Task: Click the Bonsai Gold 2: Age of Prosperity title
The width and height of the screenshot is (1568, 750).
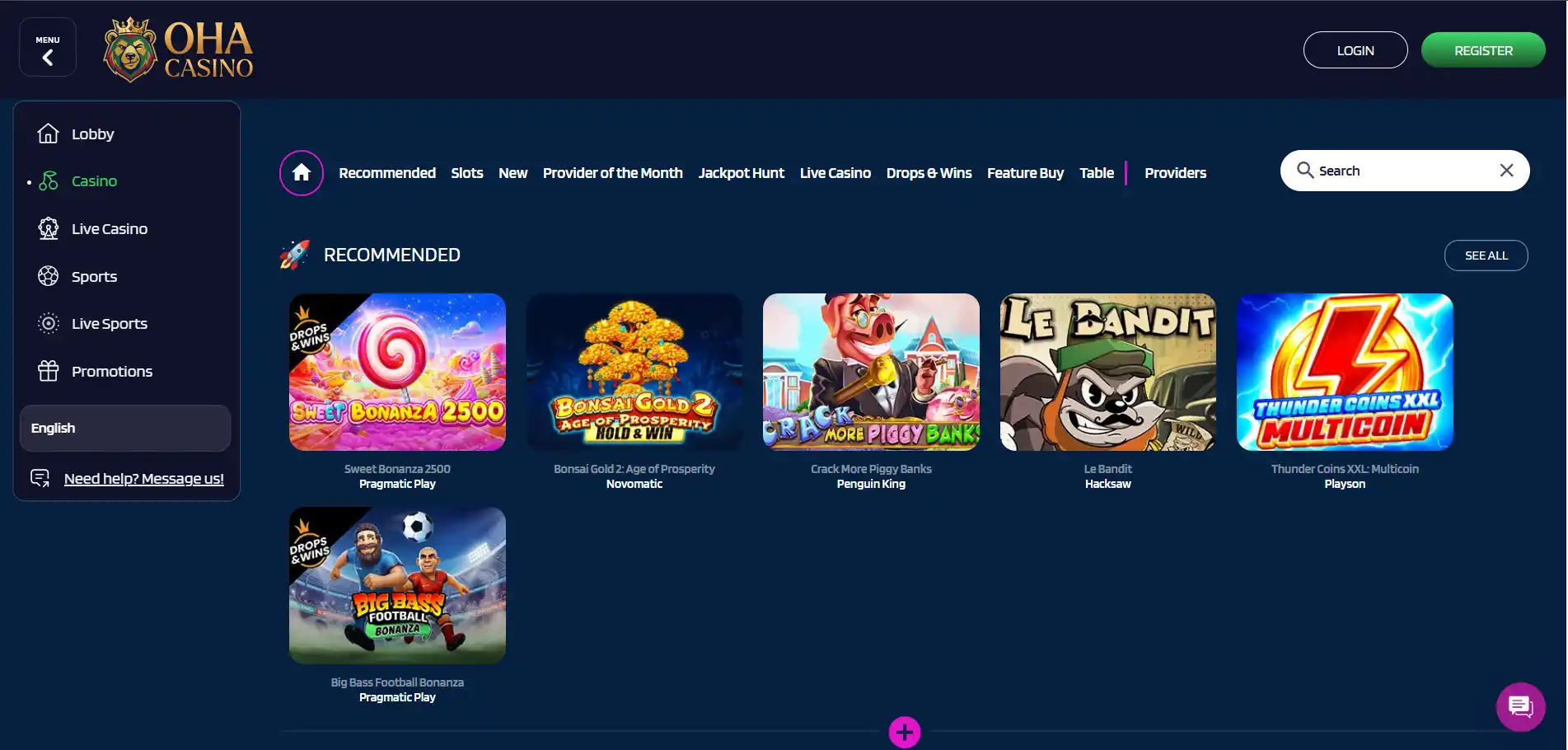Action: (634, 469)
